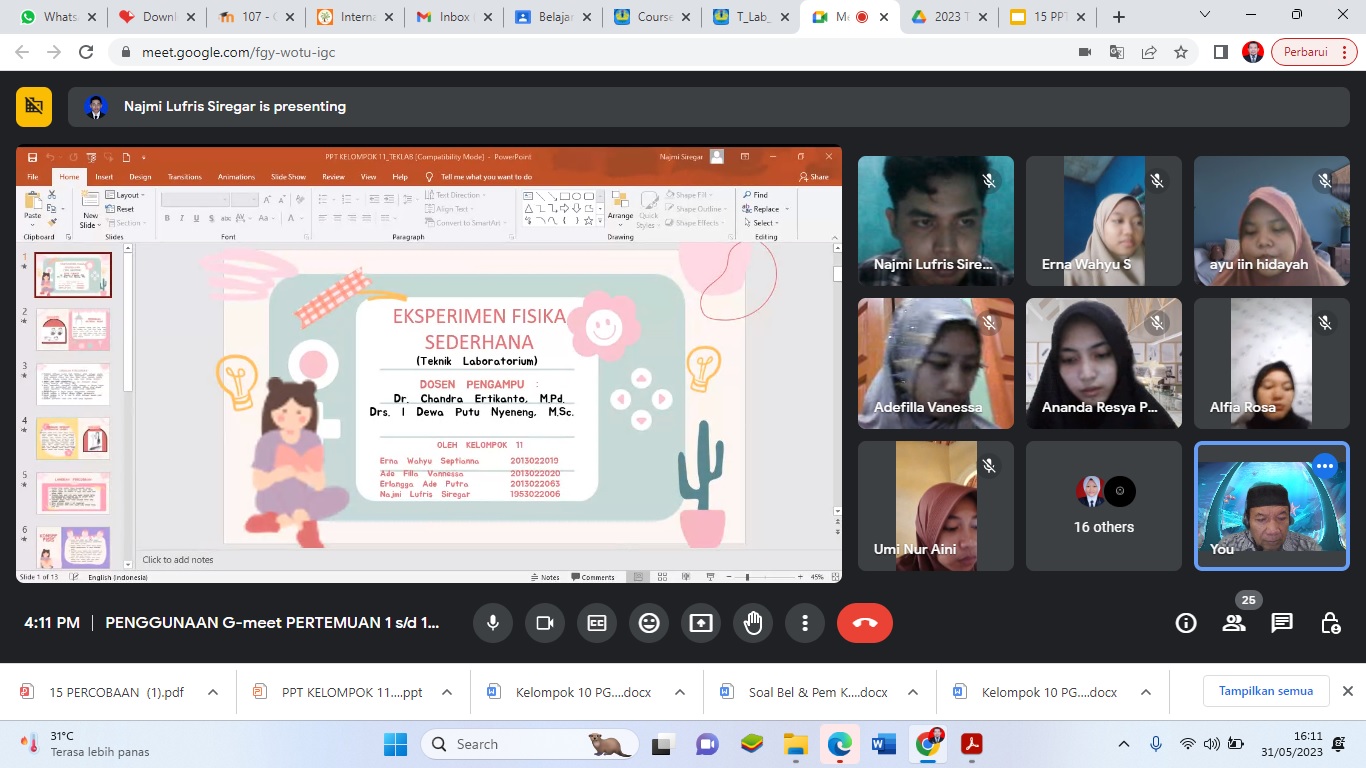Click the Tampilkan semua button
Image resolution: width=1366 pixels, height=768 pixels.
coord(1265,691)
